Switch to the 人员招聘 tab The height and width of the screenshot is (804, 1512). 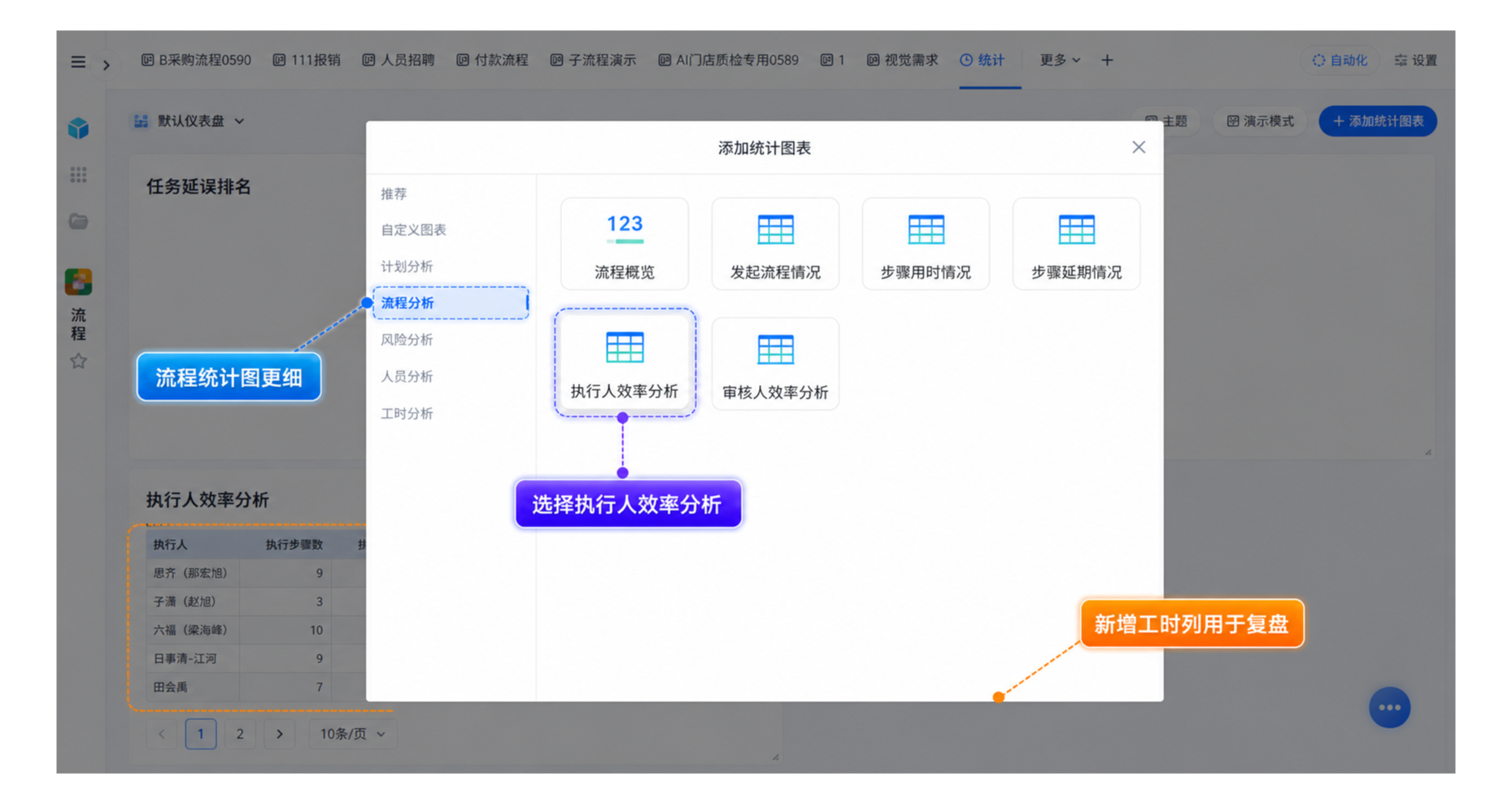point(399,60)
